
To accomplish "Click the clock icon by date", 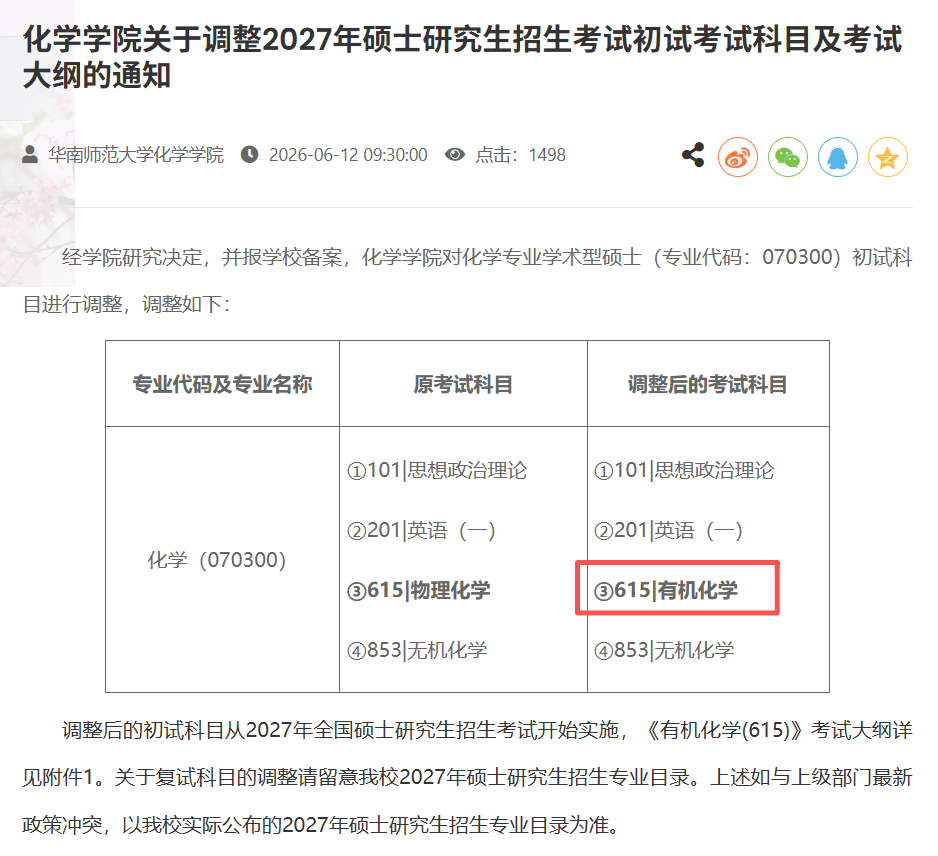I will [x=249, y=154].
